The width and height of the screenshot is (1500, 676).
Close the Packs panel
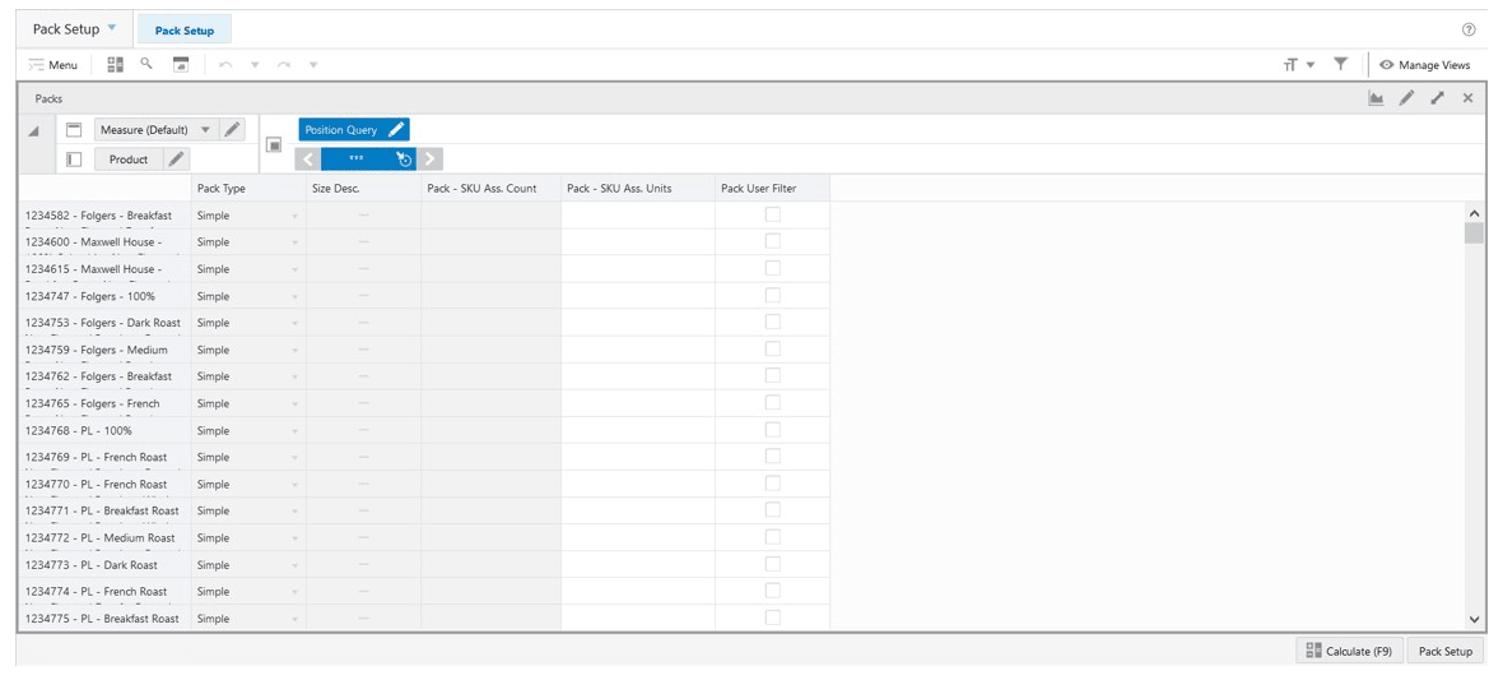pos(1468,98)
